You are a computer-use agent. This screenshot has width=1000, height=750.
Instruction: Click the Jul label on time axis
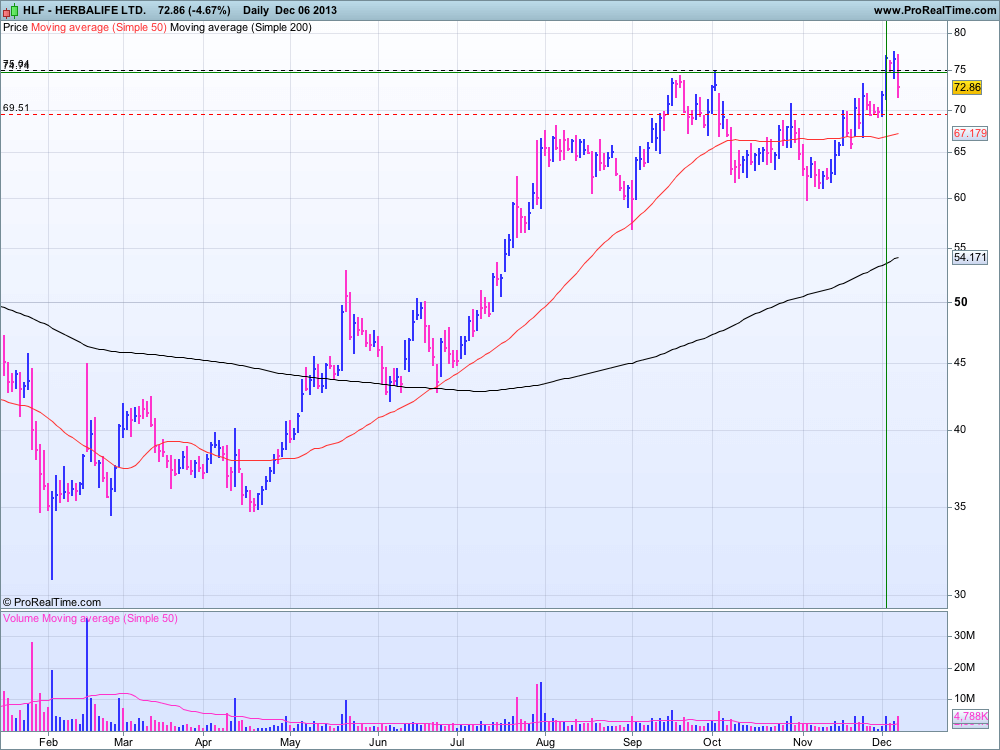pyautogui.click(x=457, y=742)
